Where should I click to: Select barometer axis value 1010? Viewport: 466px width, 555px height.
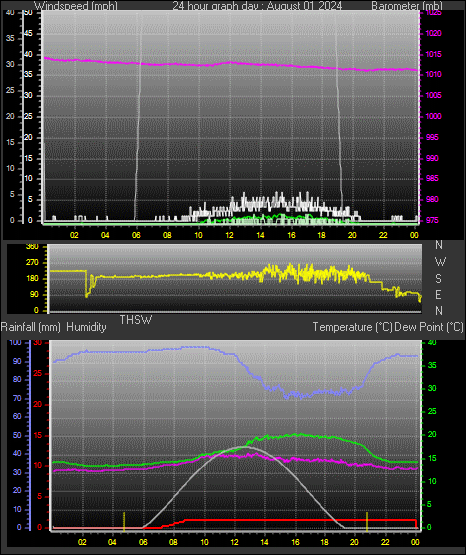(433, 75)
